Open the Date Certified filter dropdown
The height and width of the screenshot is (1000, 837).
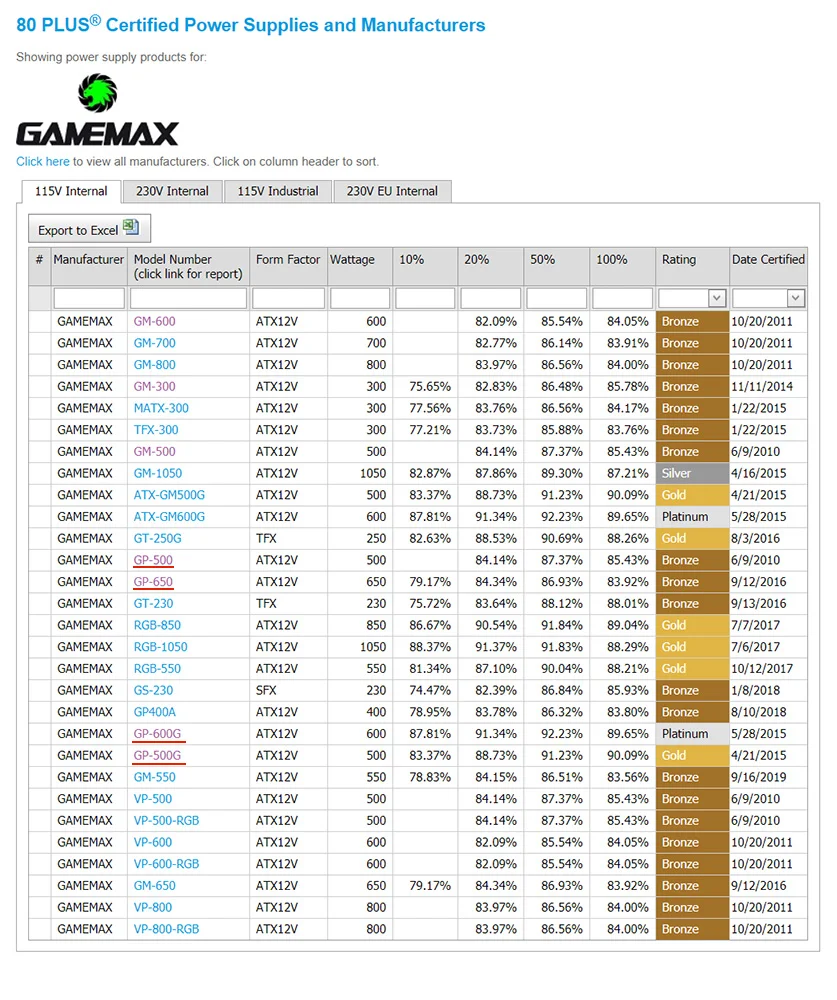click(796, 298)
